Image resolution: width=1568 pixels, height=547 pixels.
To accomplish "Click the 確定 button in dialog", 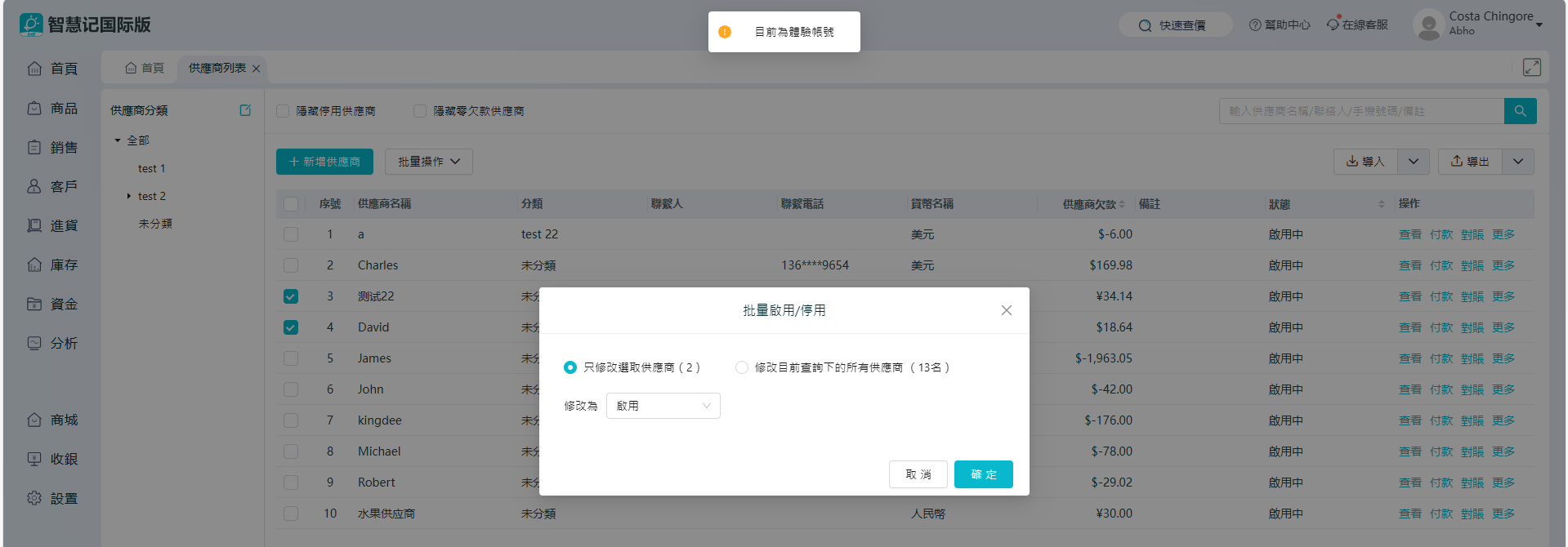I will tap(983, 474).
